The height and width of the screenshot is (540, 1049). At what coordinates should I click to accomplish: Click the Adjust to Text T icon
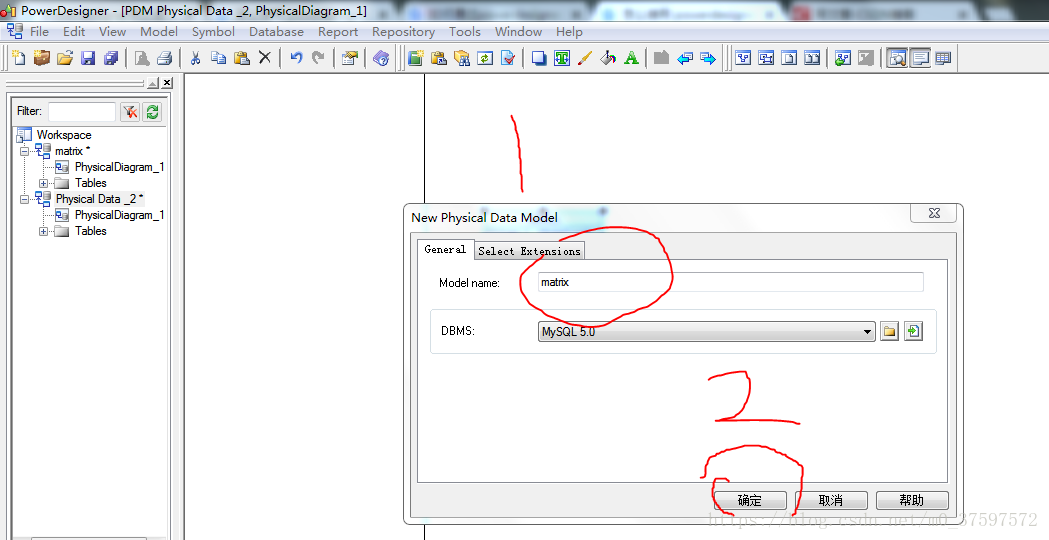[x=562, y=58]
